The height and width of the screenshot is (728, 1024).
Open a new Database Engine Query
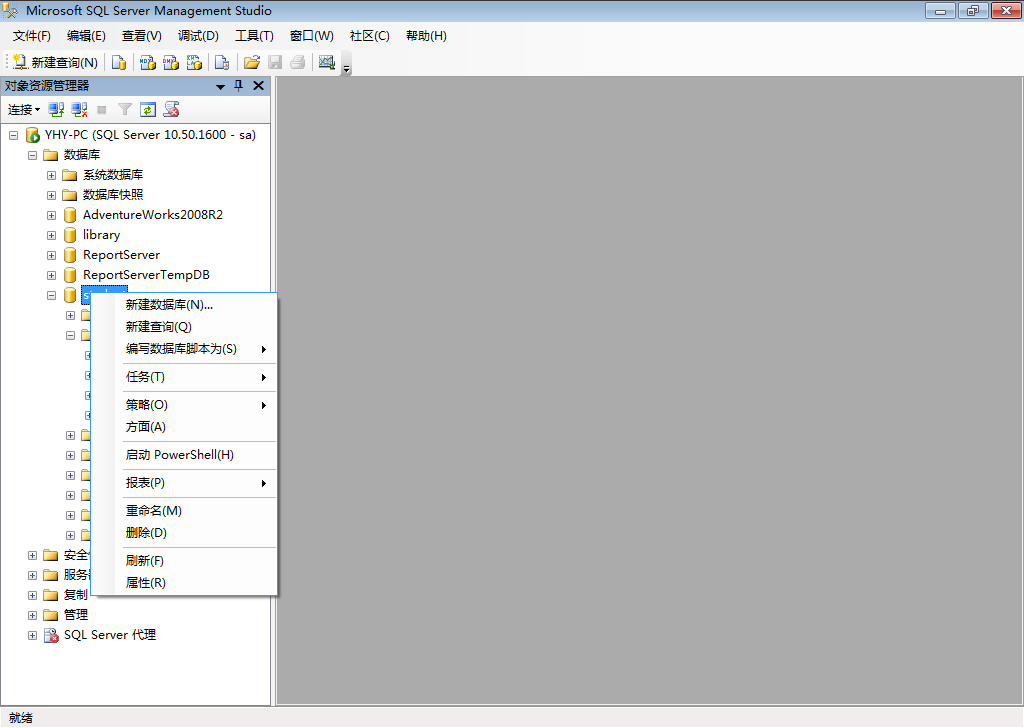coord(119,62)
